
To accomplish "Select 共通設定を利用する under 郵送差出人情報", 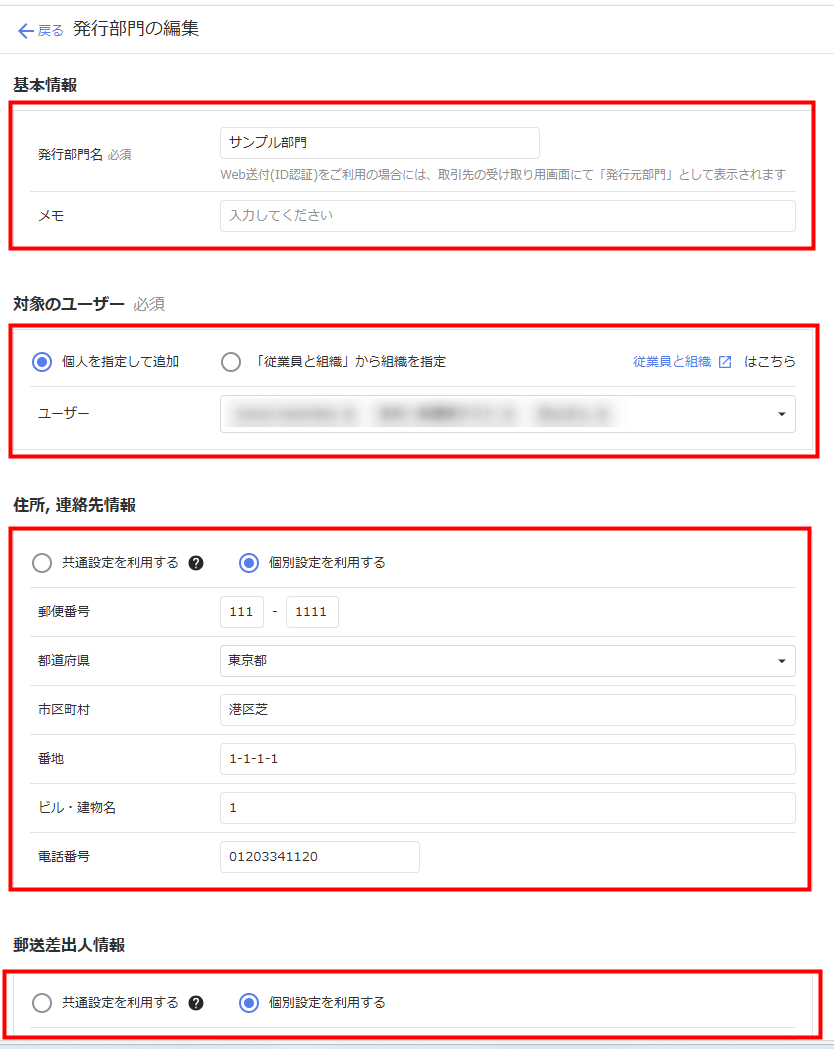I will click(42, 1003).
